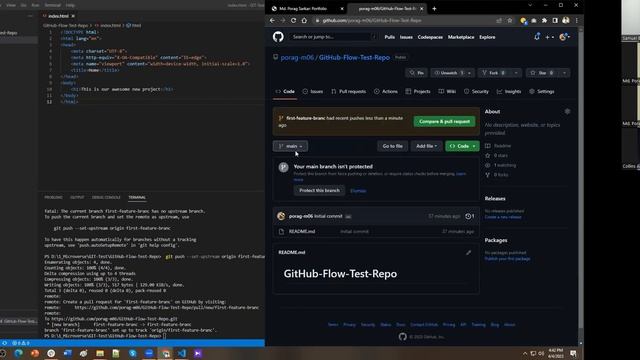Pin the repository with the Pin button

[416, 73]
